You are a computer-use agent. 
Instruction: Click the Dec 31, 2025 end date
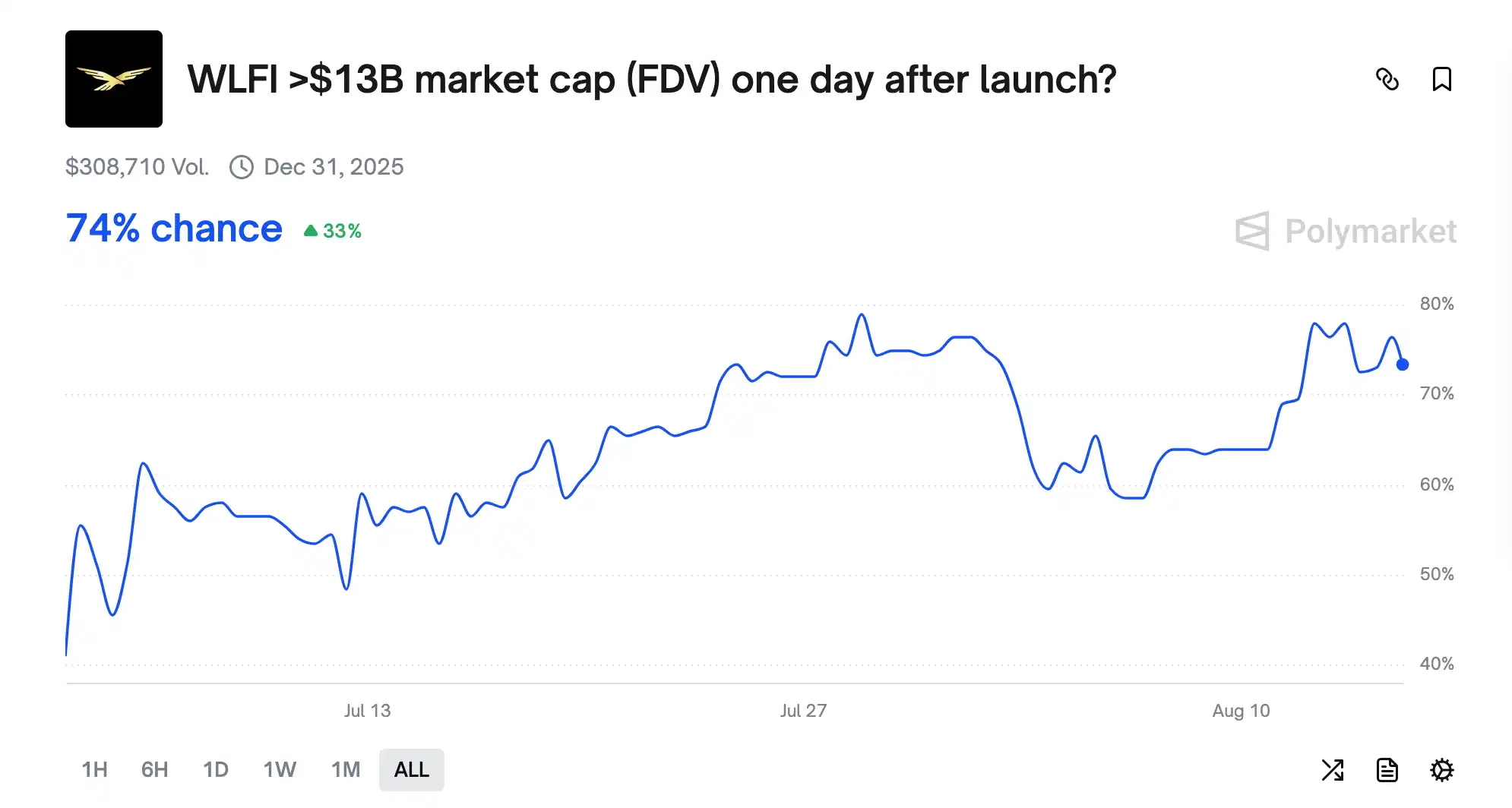pyautogui.click(x=334, y=167)
